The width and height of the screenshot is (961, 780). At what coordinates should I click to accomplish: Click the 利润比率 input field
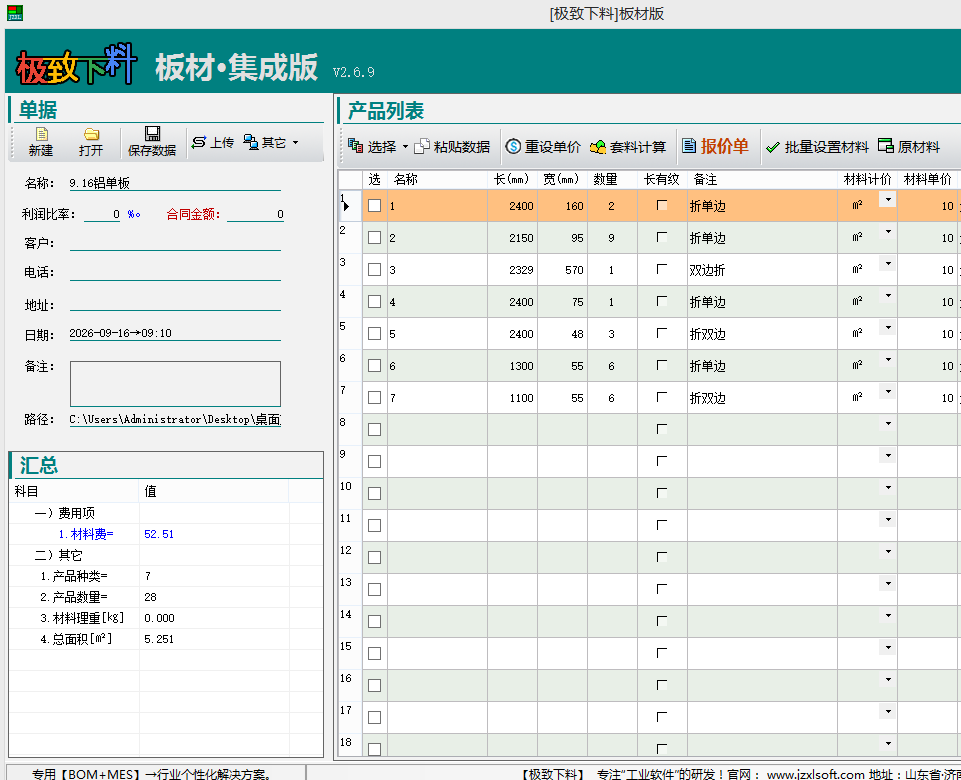[102, 214]
